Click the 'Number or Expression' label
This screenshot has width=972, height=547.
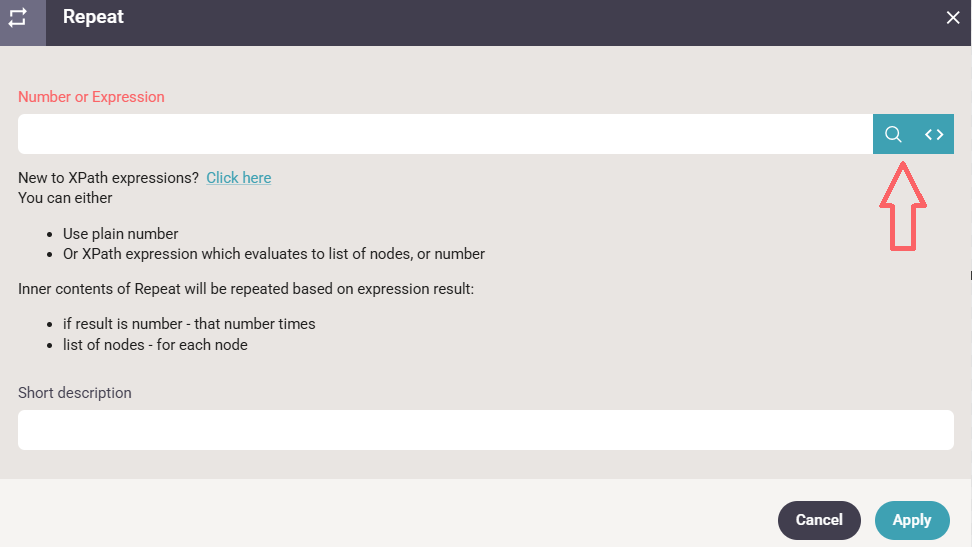click(x=91, y=97)
